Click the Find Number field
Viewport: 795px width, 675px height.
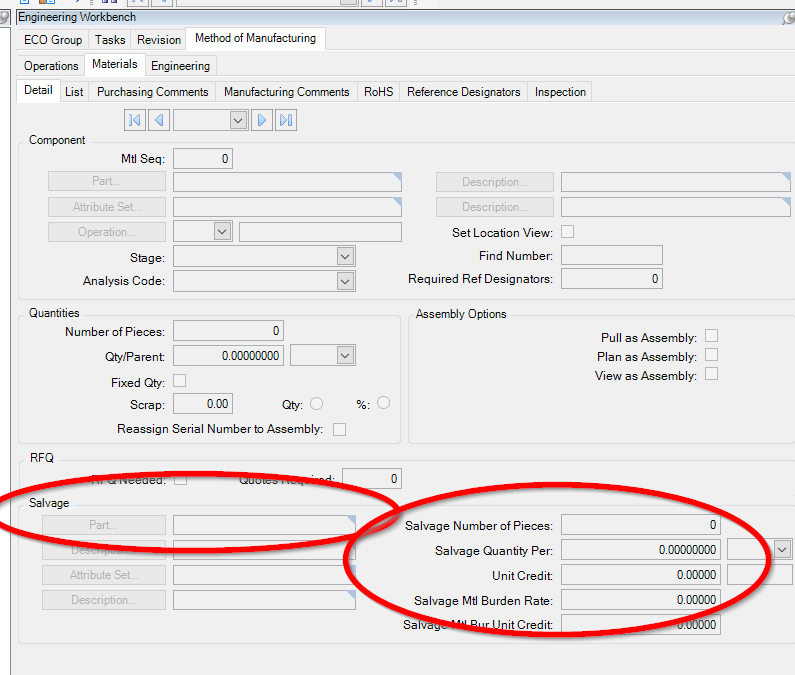pos(612,255)
